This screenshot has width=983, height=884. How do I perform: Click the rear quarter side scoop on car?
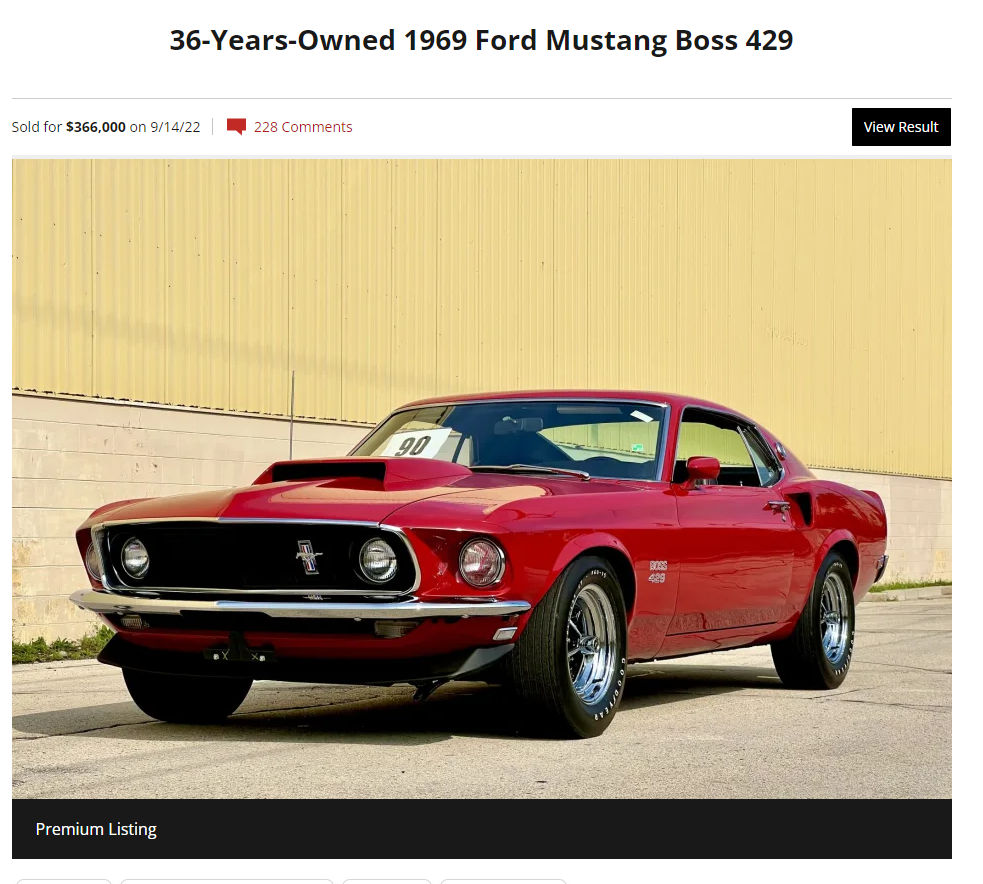pyautogui.click(x=801, y=507)
